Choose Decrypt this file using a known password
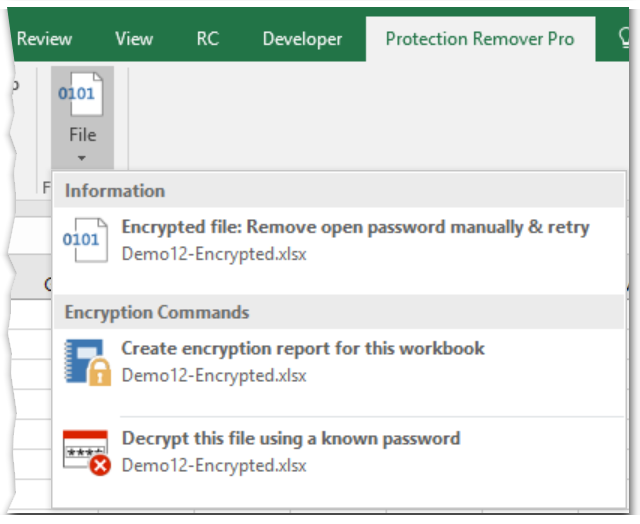The width and height of the screenshot is (640, 524). point(339,453)
